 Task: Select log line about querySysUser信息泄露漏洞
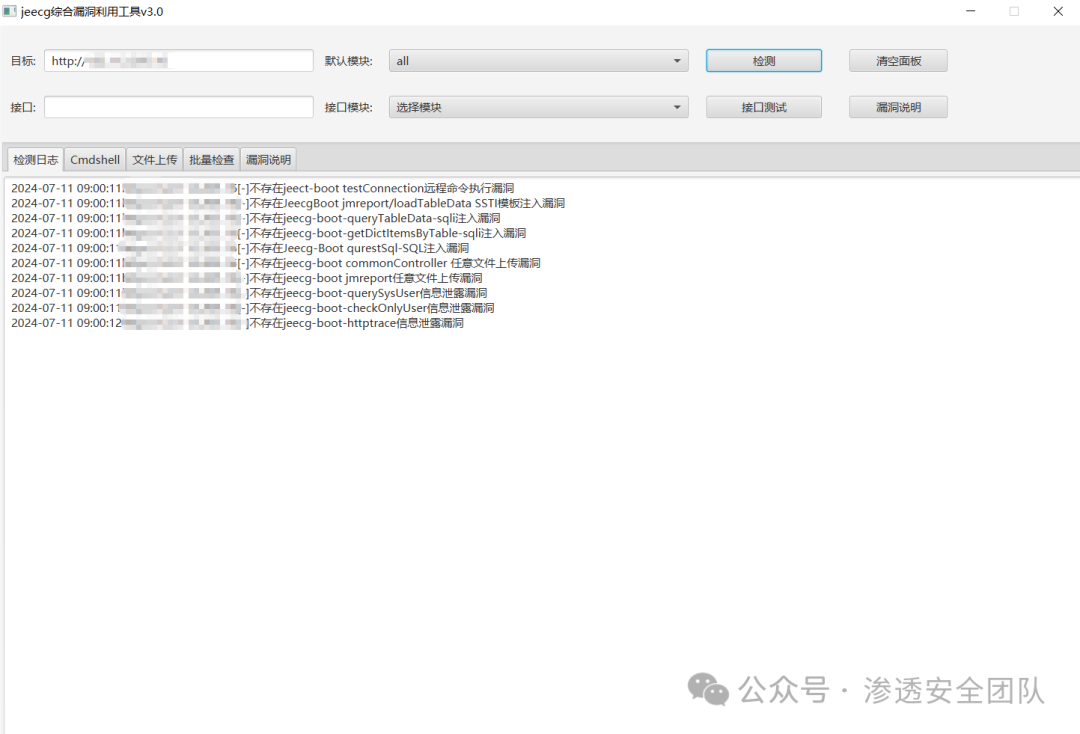249,293
